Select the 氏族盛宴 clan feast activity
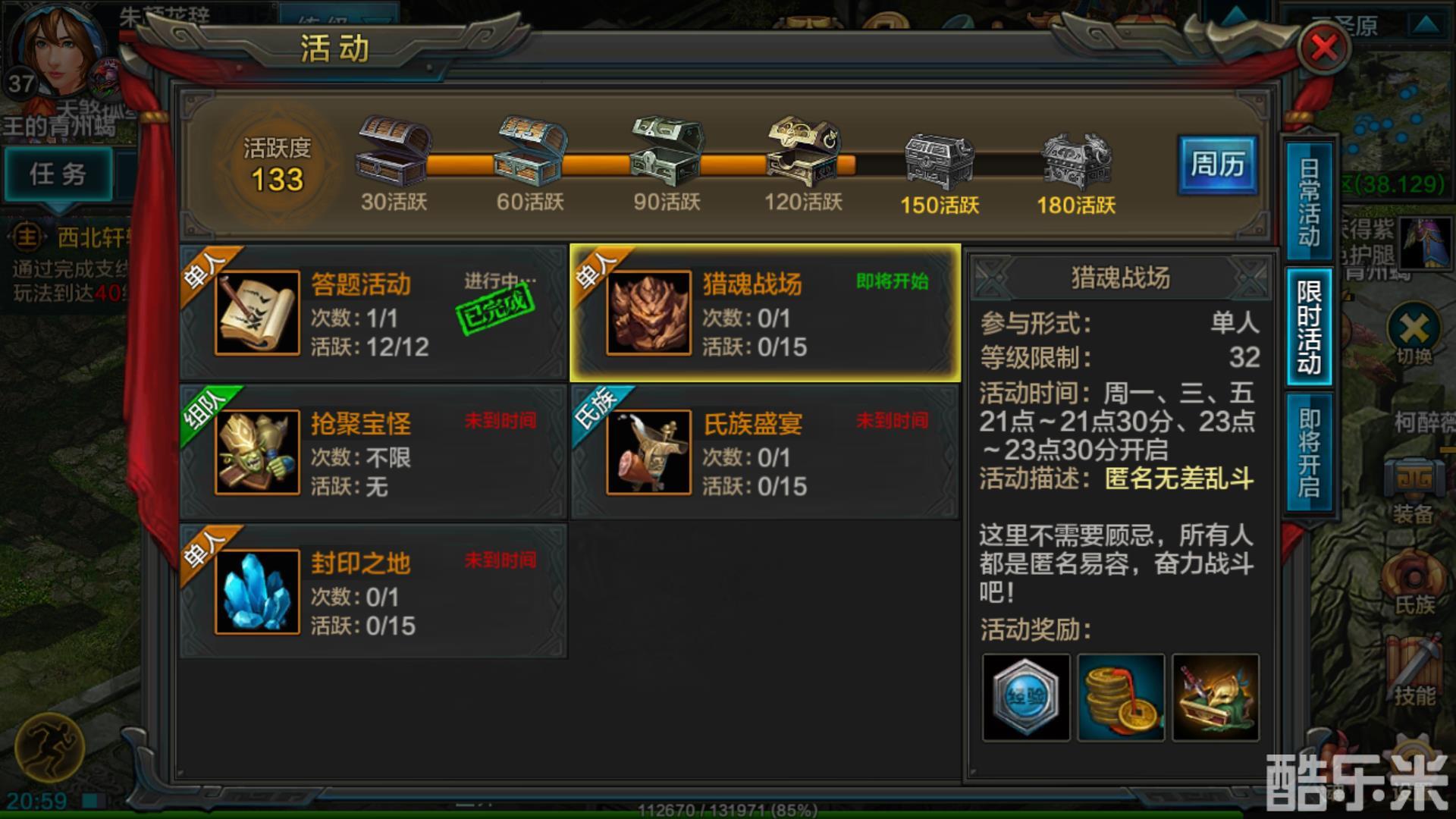 [x=765, y=452]
